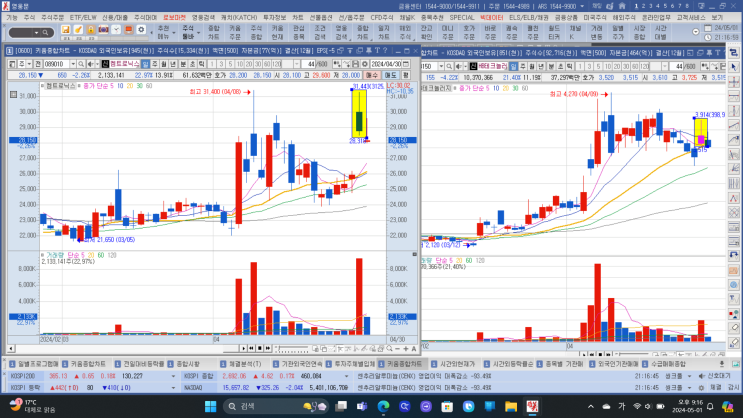Expand toolbar overflow circle arrow near date

[695, 32]
